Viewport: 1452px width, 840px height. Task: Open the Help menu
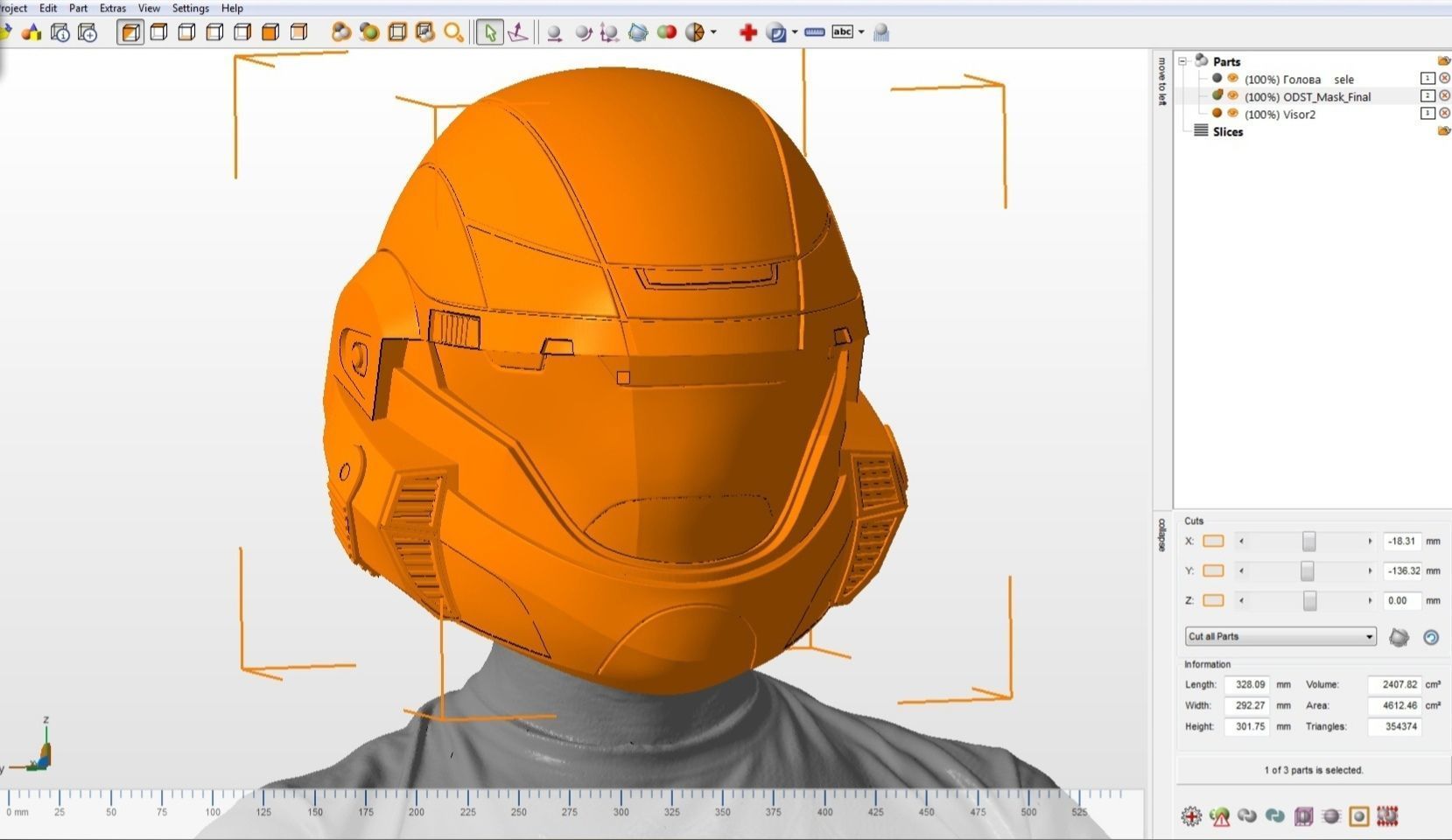232,8
